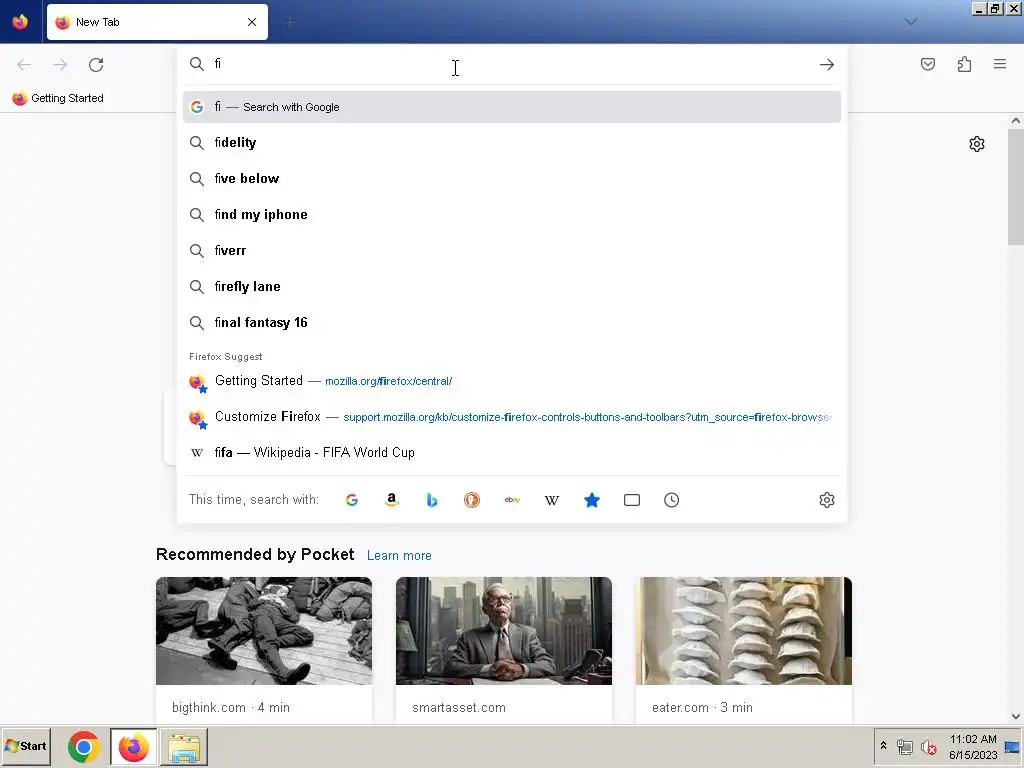Choose the 'five below' search suggestion
The image size is (1024, 768).
click(512, 179)
